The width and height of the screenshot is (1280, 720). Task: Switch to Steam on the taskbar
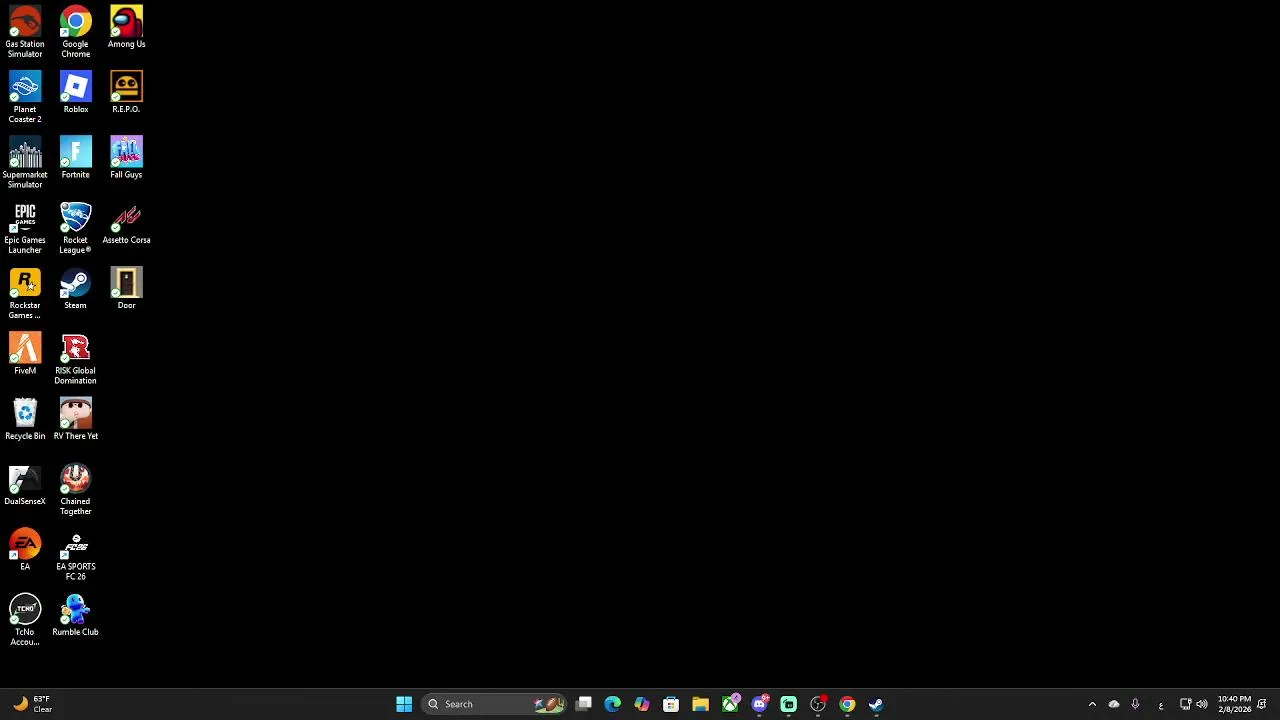pos(876,704)
